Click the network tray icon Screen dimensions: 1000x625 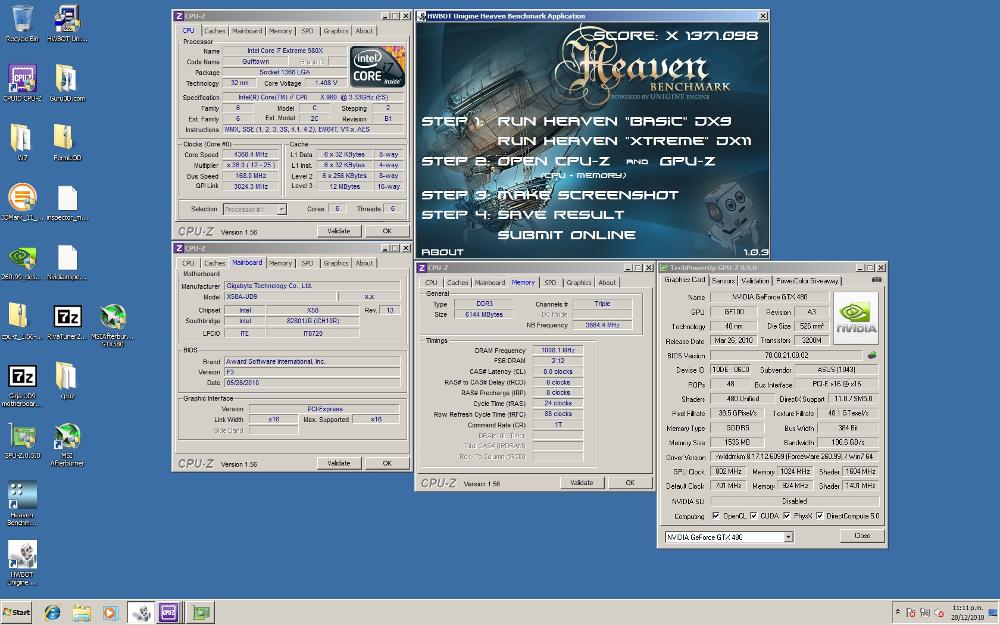925,612
